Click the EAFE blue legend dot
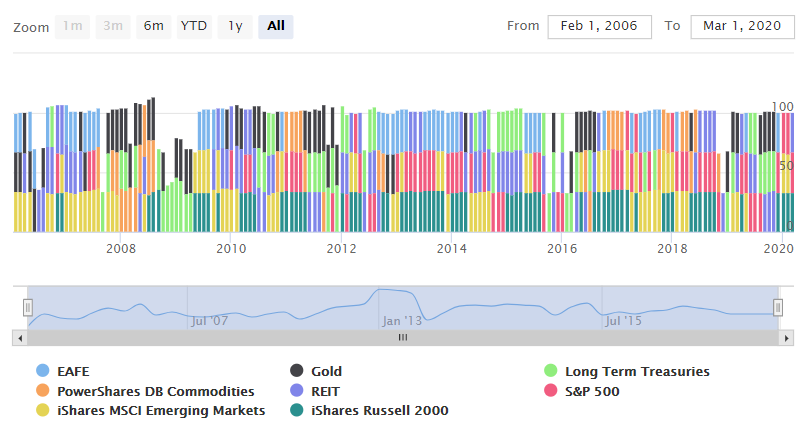The image size is (810, 432). coord(43,371)
